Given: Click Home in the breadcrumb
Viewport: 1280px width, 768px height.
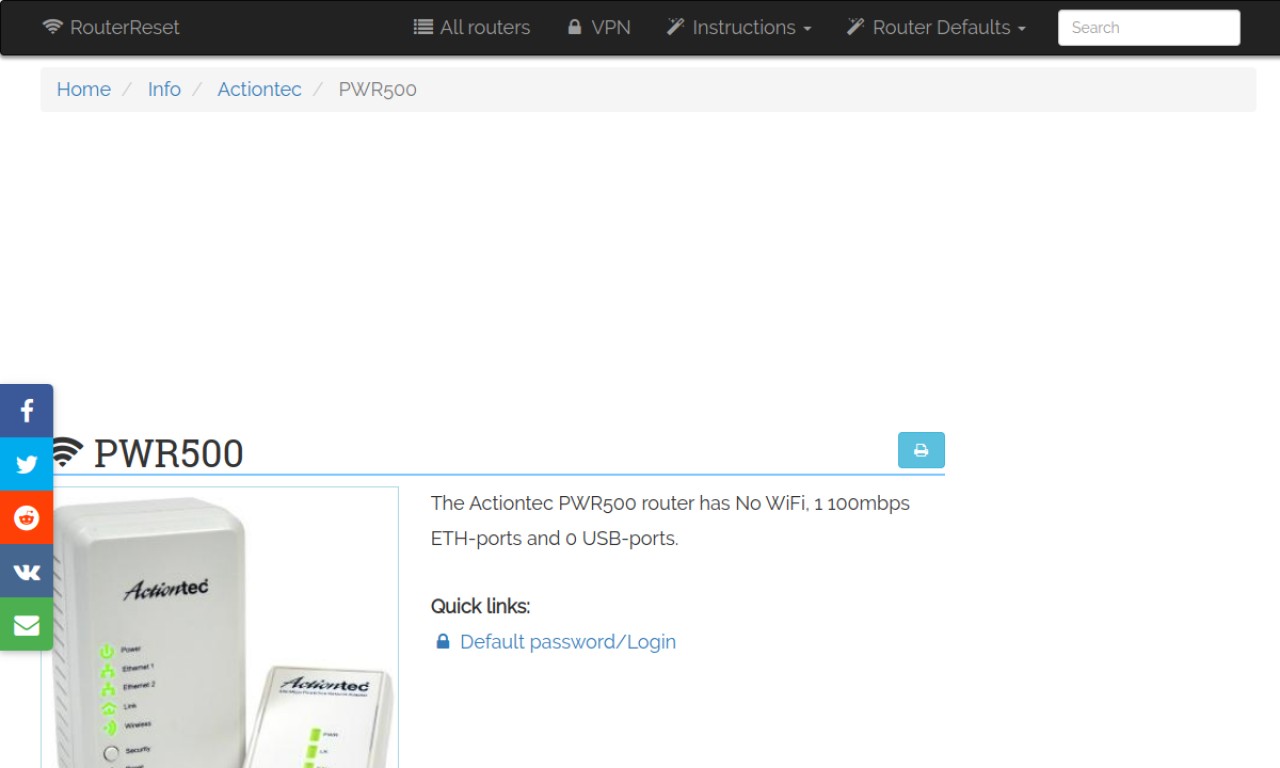Looking at the screenshot, I should (x=84, y=89).
